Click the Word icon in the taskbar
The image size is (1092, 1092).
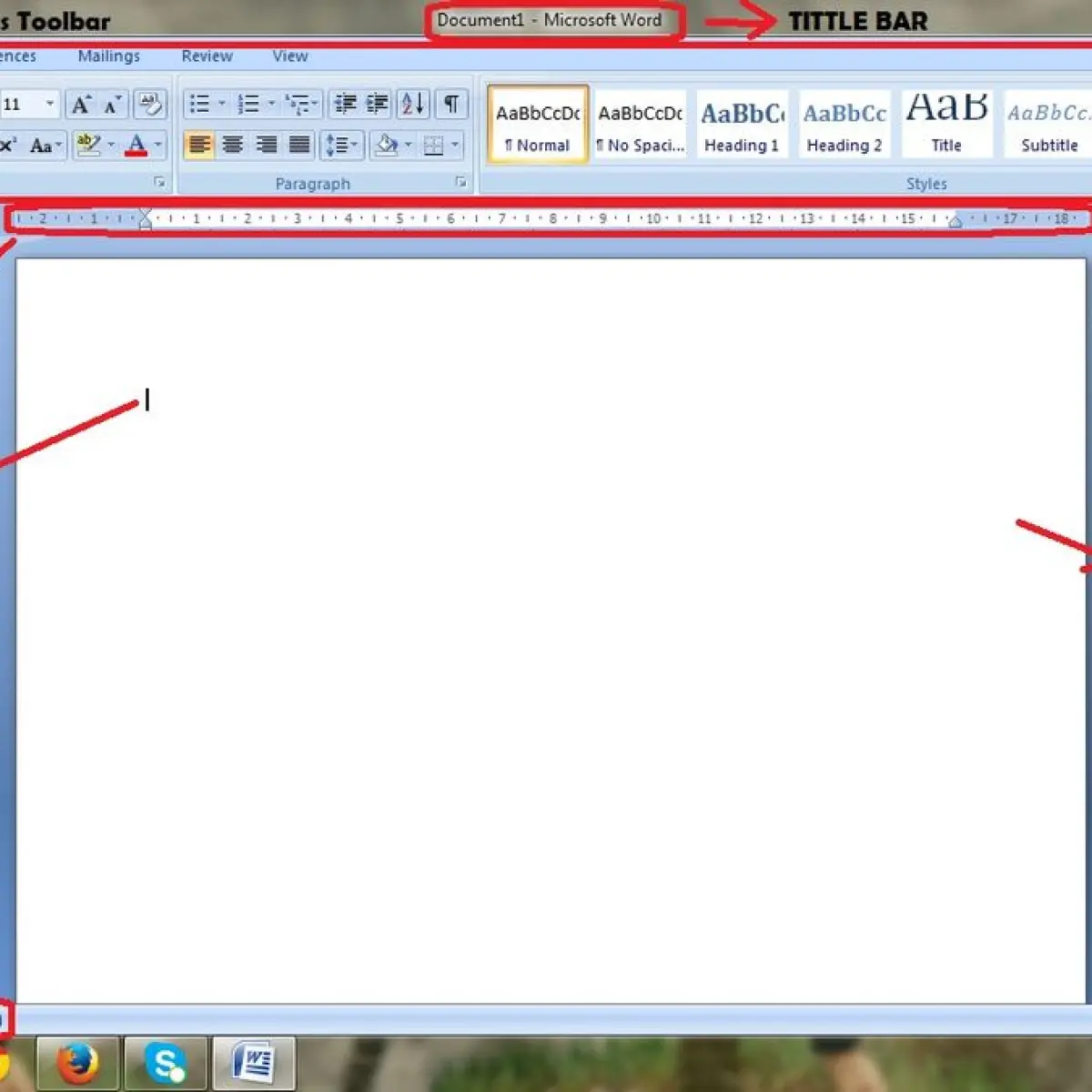coord(254,1062)
